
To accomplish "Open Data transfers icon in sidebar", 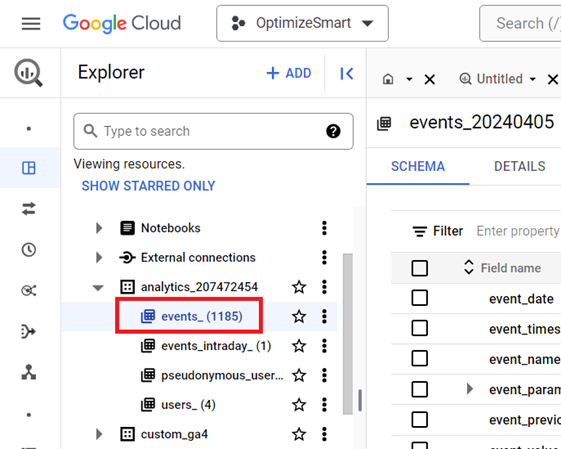I will [x=29, y=209].
